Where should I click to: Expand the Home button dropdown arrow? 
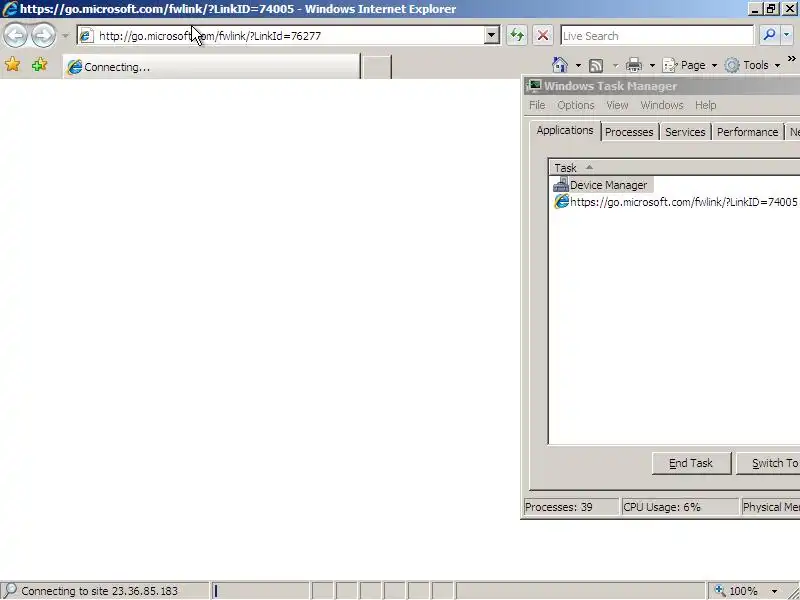coord(578,65)
